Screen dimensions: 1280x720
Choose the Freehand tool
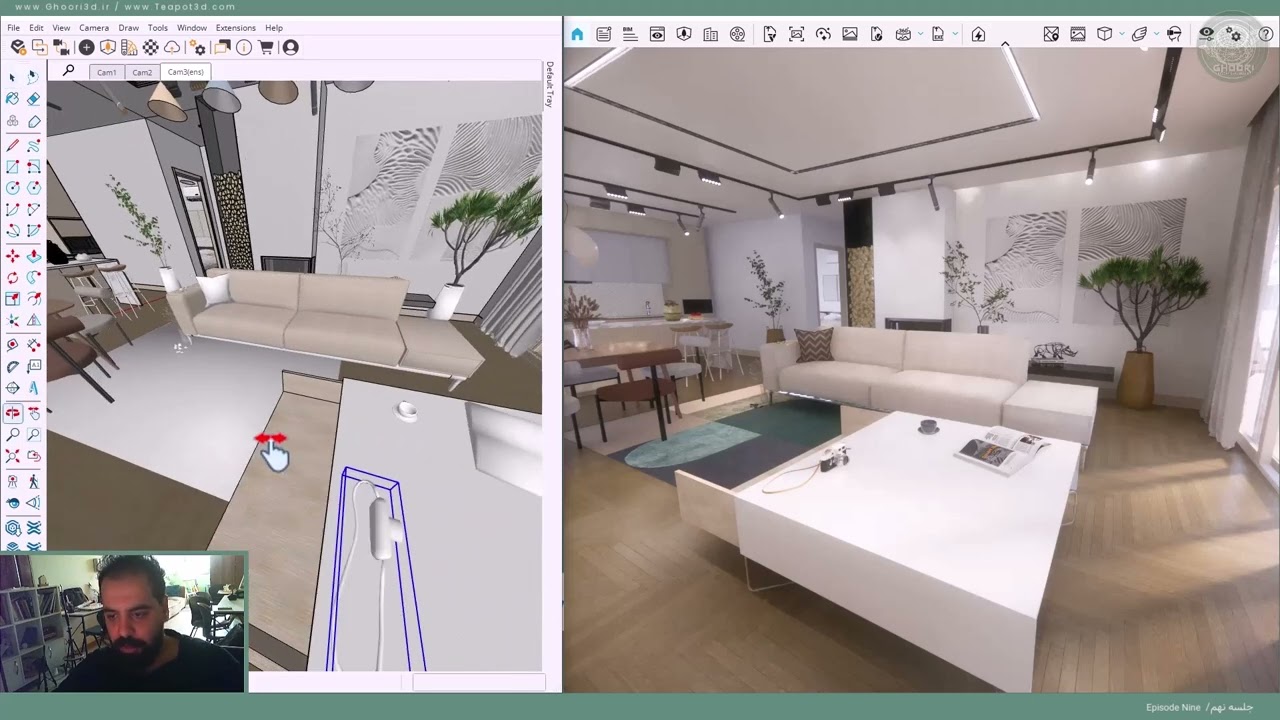(34, 145)
